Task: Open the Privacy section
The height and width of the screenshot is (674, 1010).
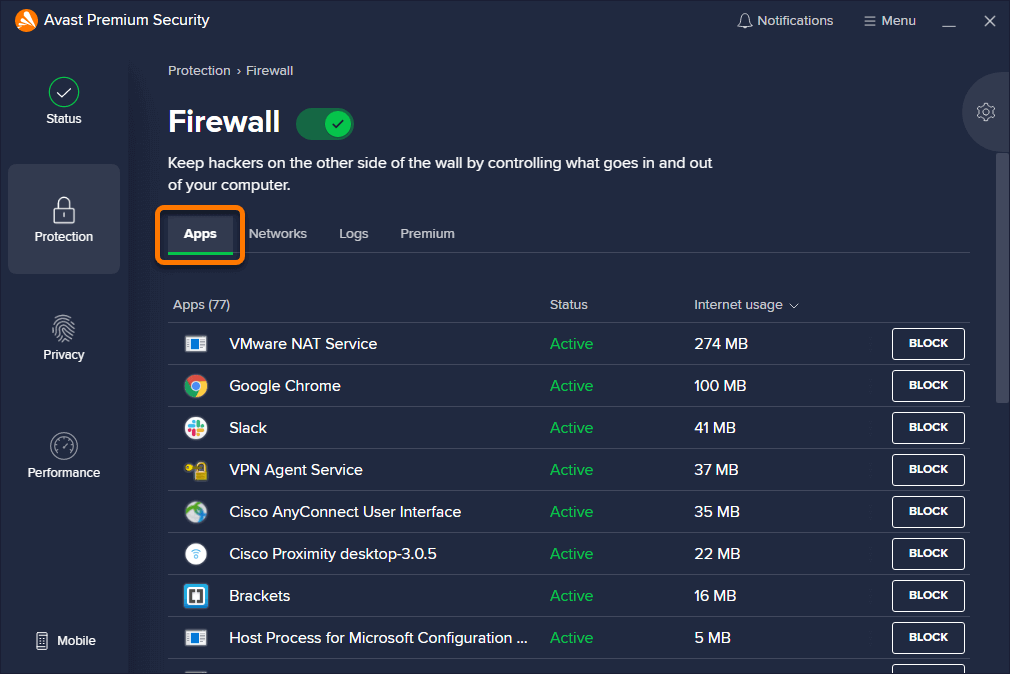Action: point(63,338)
